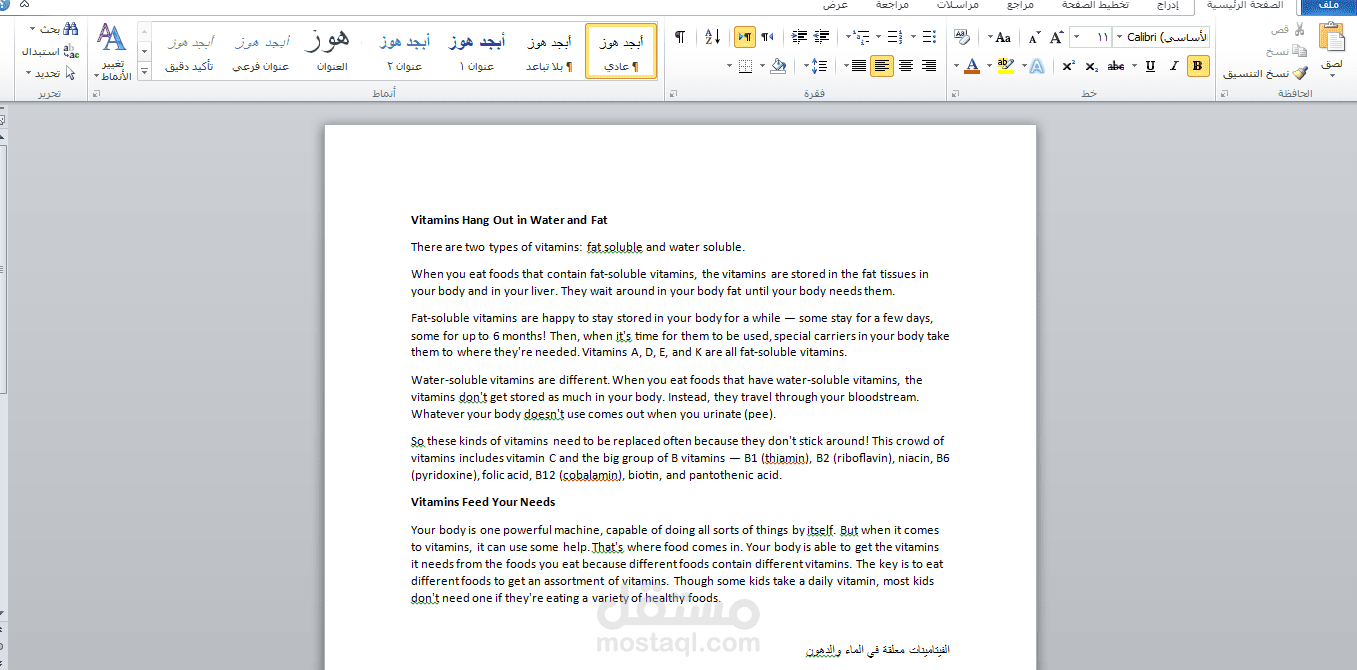This screenshot has height=670, width=1357.
Task: Click the Numbering list icon
Action: pos(894,37)
